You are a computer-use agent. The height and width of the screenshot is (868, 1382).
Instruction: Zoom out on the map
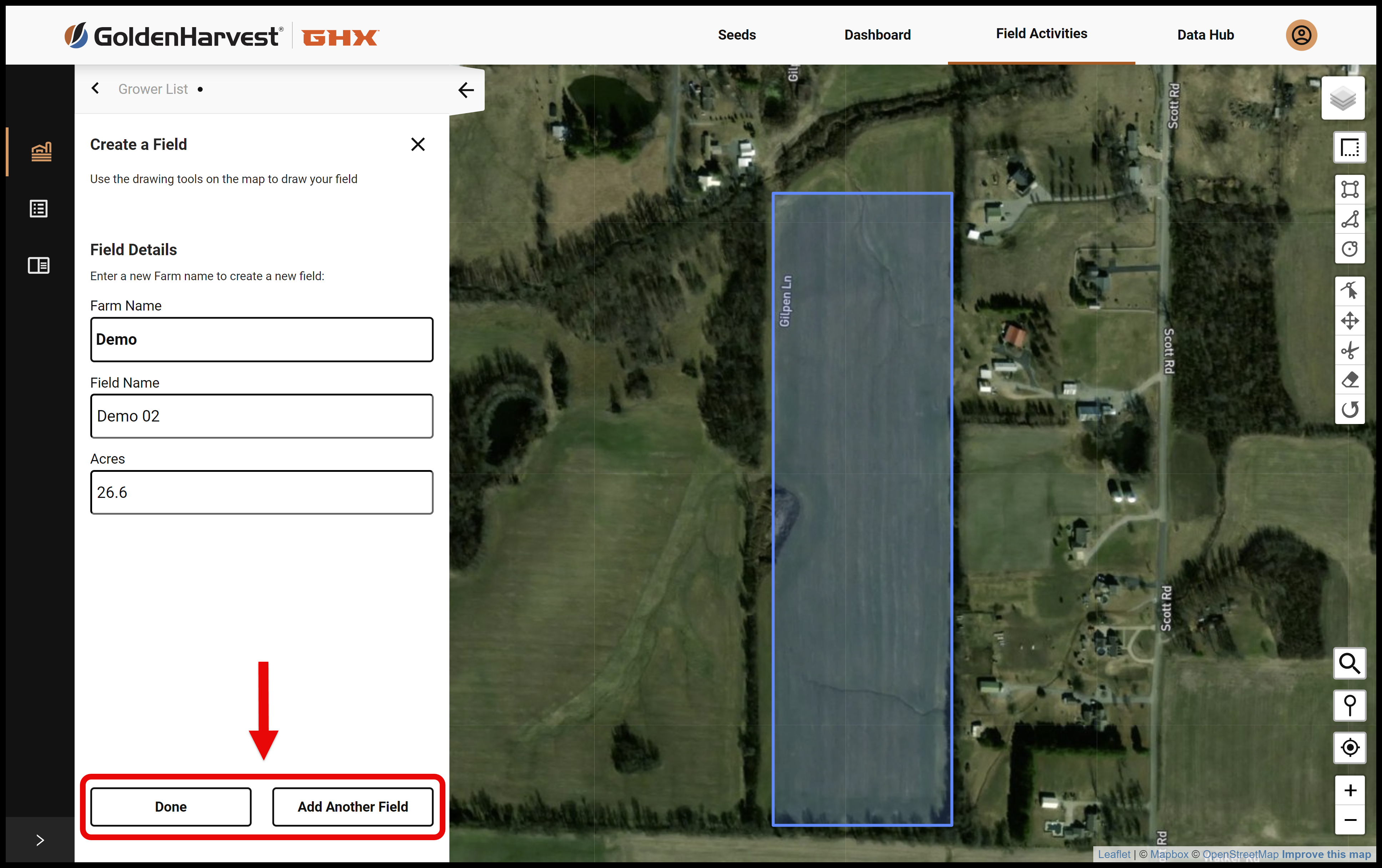[1349, 820]
